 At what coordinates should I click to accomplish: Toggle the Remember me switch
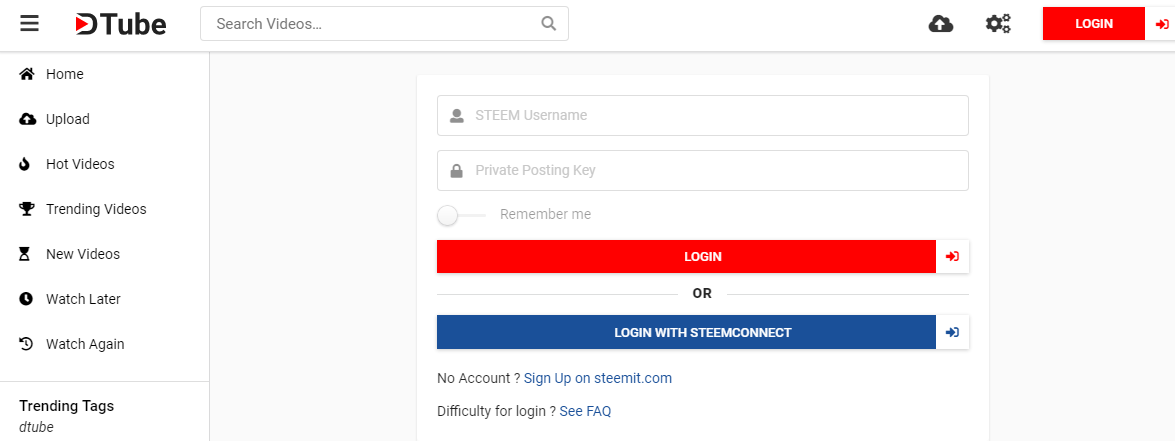(x=461, y=215)
